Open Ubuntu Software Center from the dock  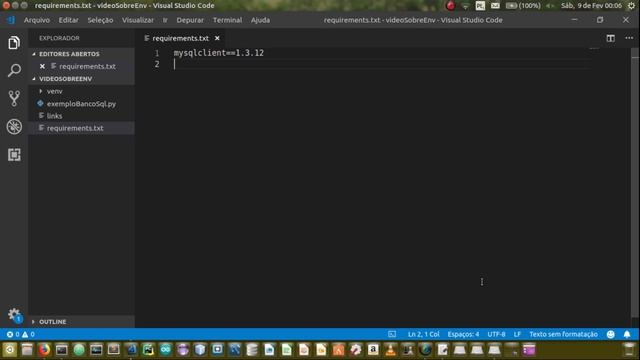point(338,350)
